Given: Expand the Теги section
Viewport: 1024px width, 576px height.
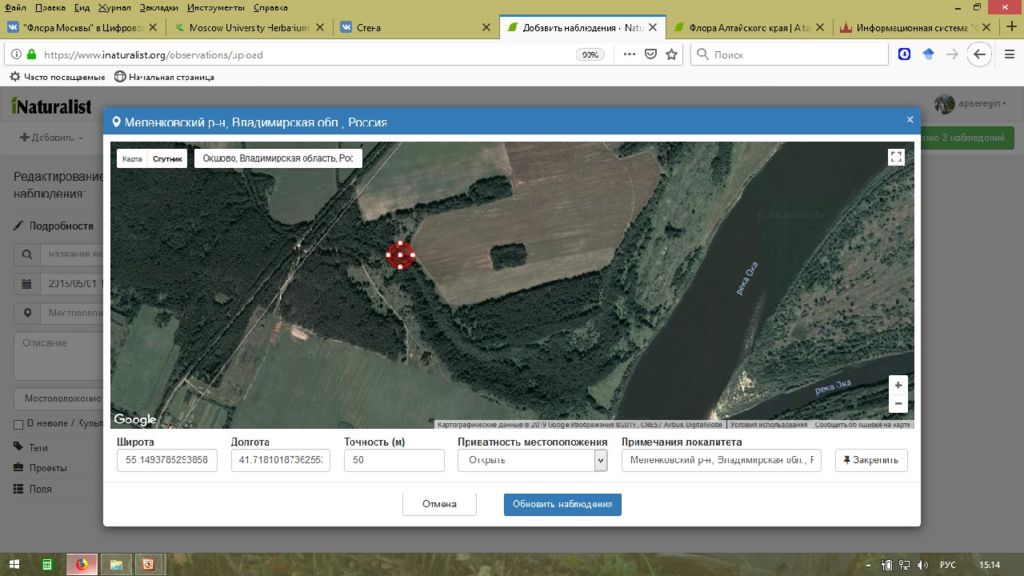Looking at the screenshot, I should (x=31, y=447).
